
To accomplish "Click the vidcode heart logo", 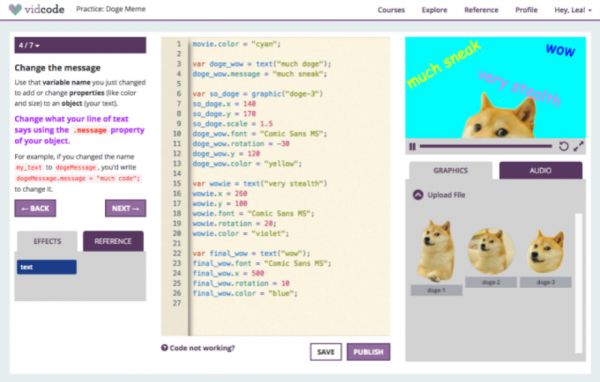I will [15, 9].
